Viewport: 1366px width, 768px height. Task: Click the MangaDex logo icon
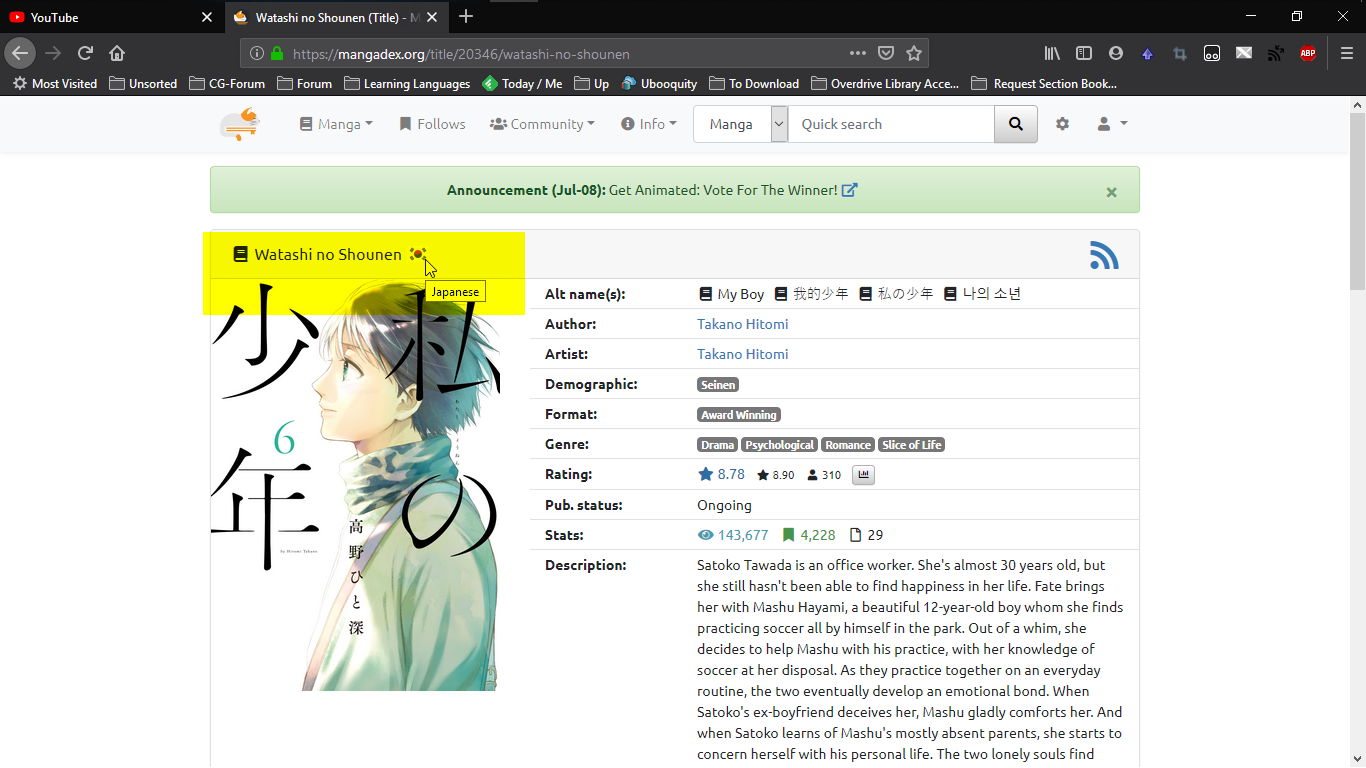(240, 124)
